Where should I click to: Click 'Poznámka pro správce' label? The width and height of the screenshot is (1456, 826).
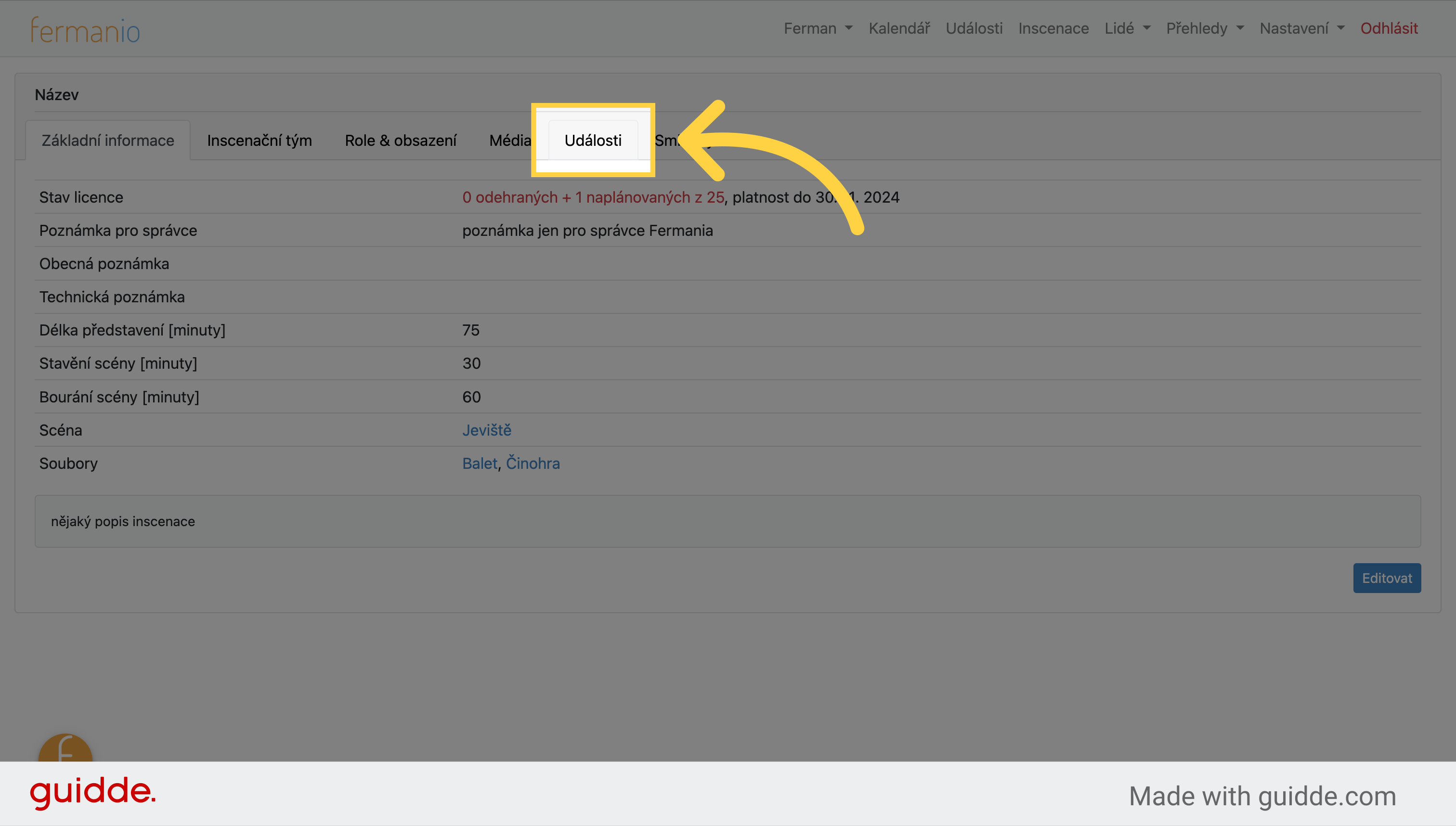tap(118, 230)
